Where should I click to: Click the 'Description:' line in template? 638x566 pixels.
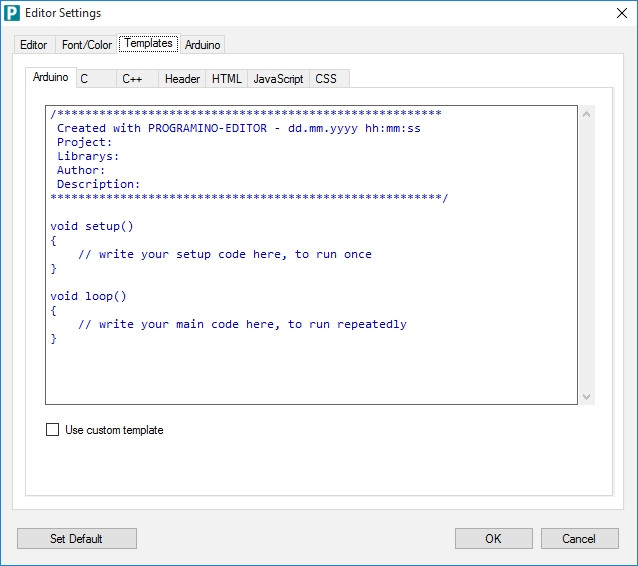(98, 184)
